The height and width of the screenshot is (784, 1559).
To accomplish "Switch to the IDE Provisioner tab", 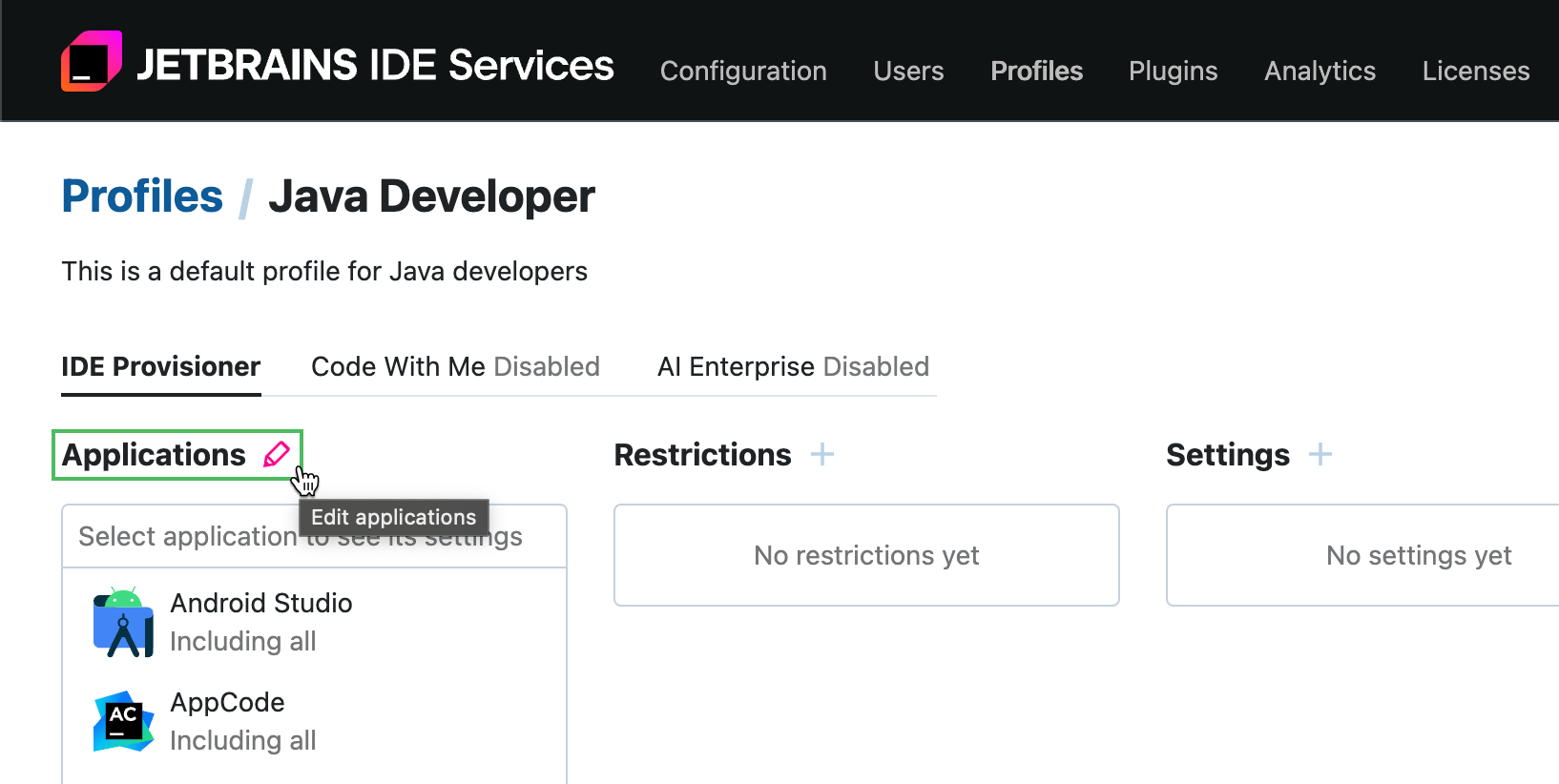I will tap(160, 367).
